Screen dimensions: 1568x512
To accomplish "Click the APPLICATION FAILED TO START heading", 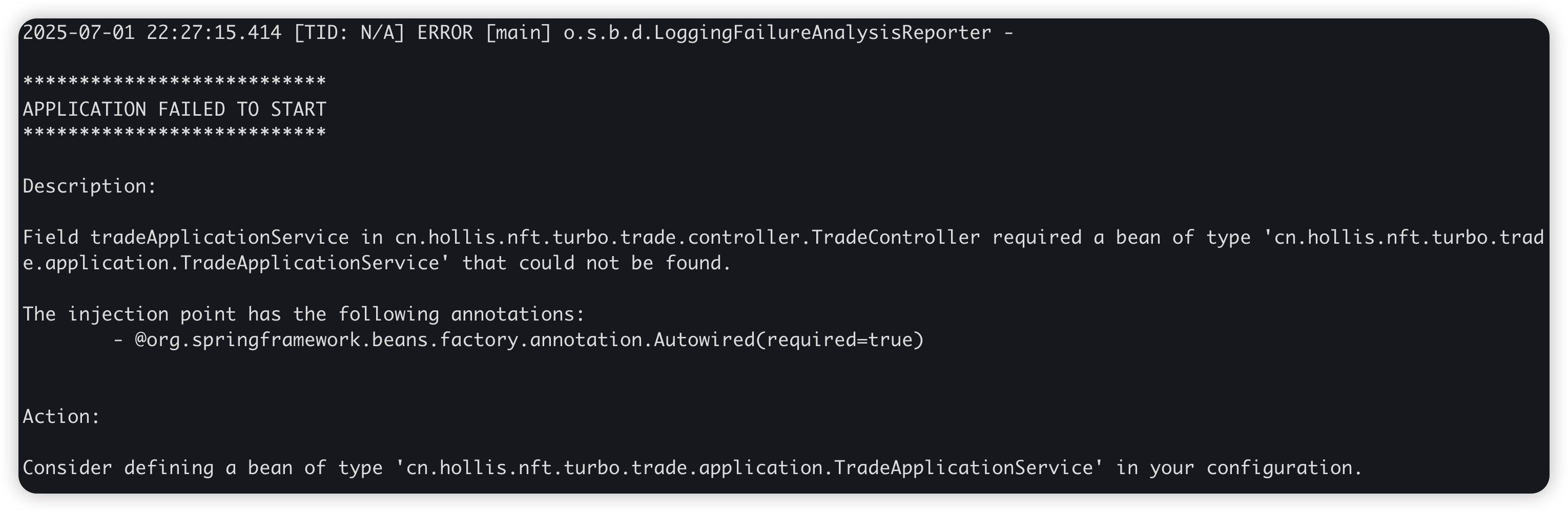I will [x=175, y=110].
